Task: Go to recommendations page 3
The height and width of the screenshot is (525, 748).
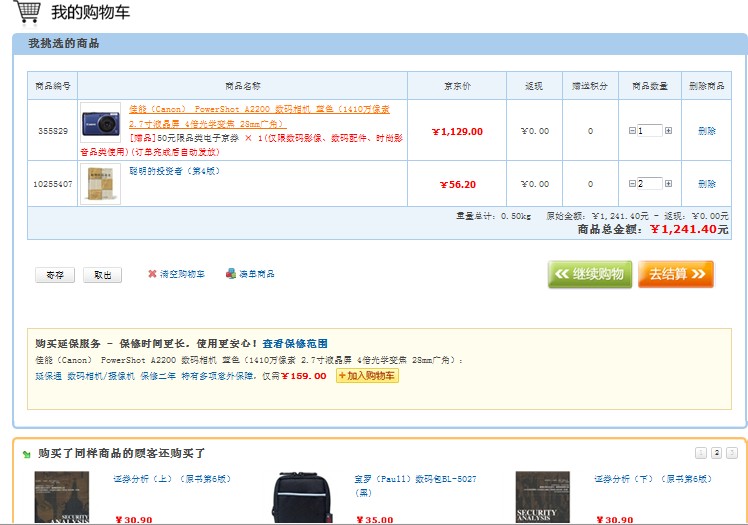Action: click(x=732, y=453)
